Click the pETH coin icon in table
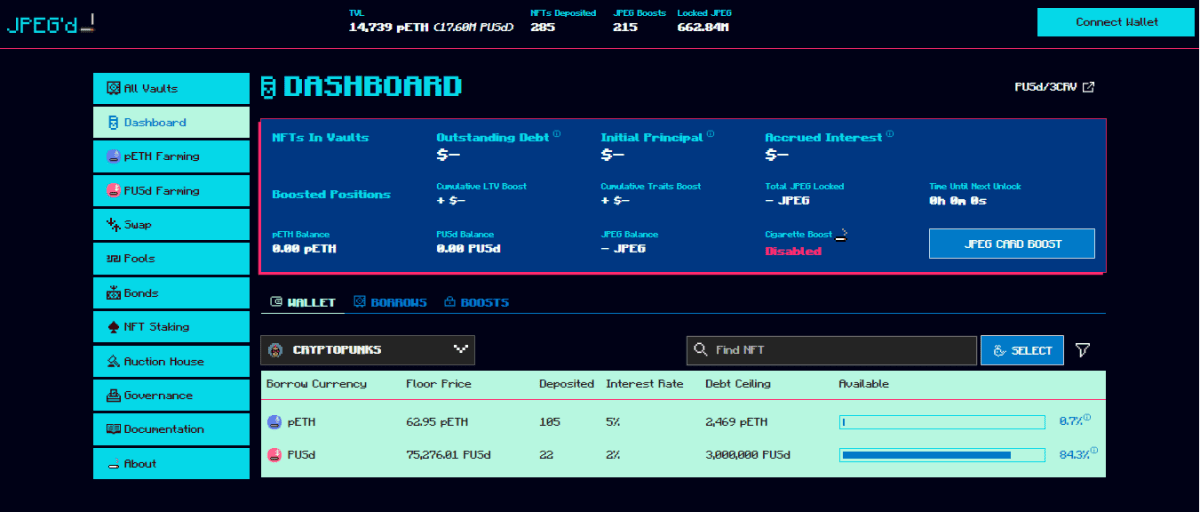This screenshot has width=1200, height=512. pos(274,423)
